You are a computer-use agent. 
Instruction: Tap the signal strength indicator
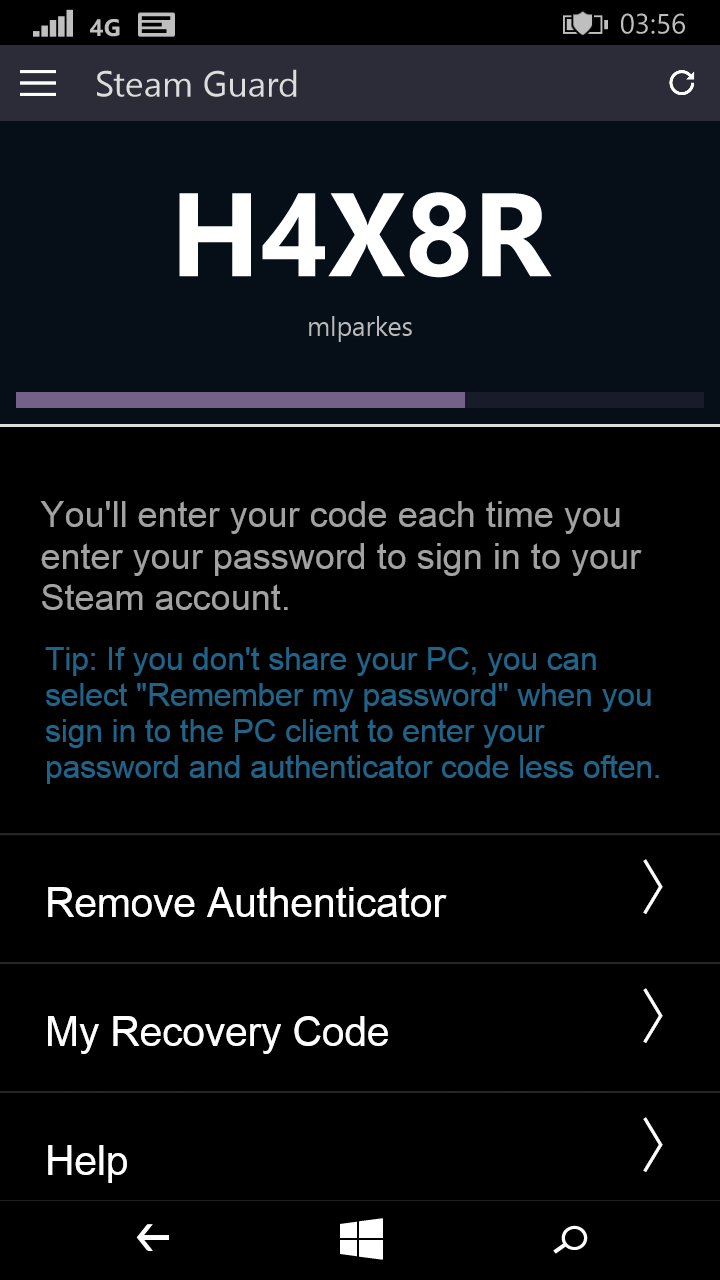53,24
